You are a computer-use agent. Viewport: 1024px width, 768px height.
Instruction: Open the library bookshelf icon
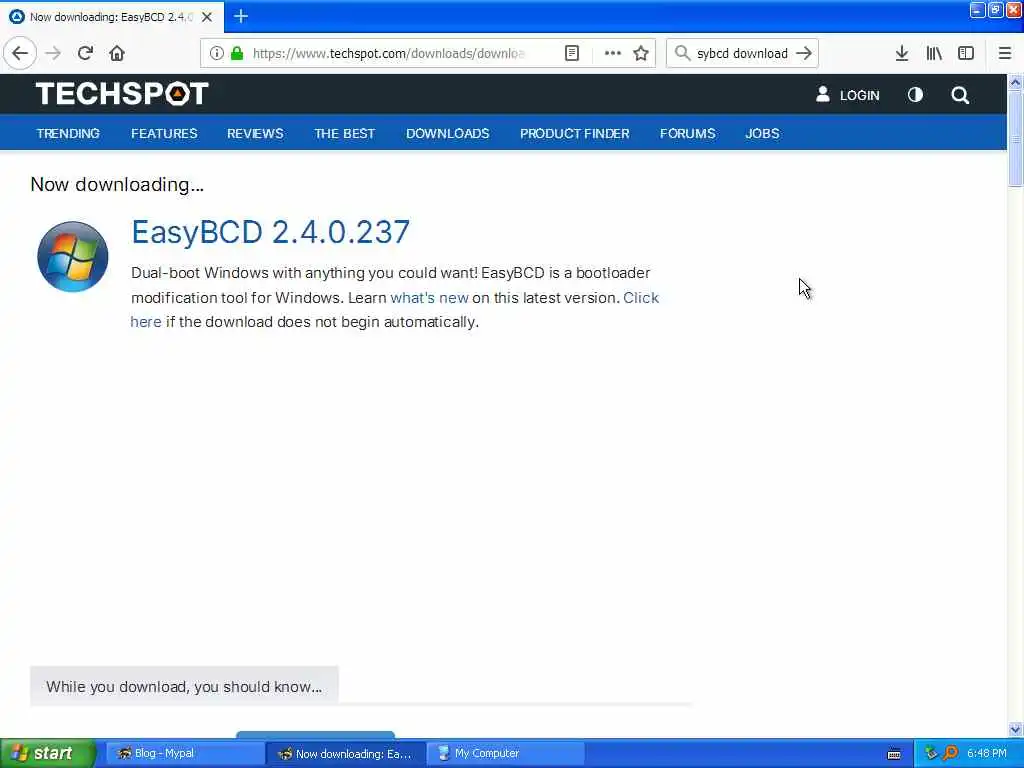(x=934, y=54)
